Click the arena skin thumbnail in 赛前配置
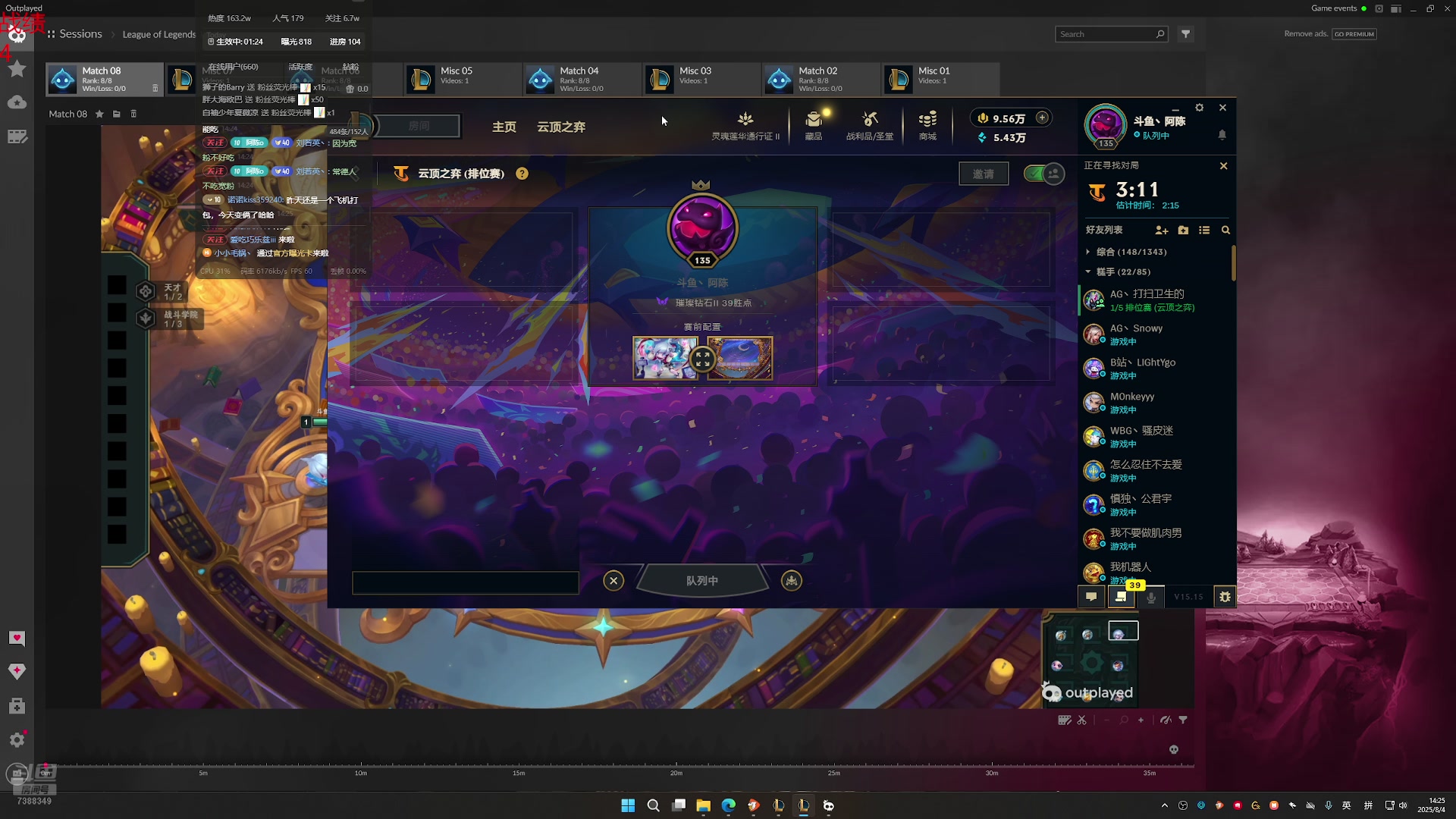 pyautogui.click(x=740, y=358)
